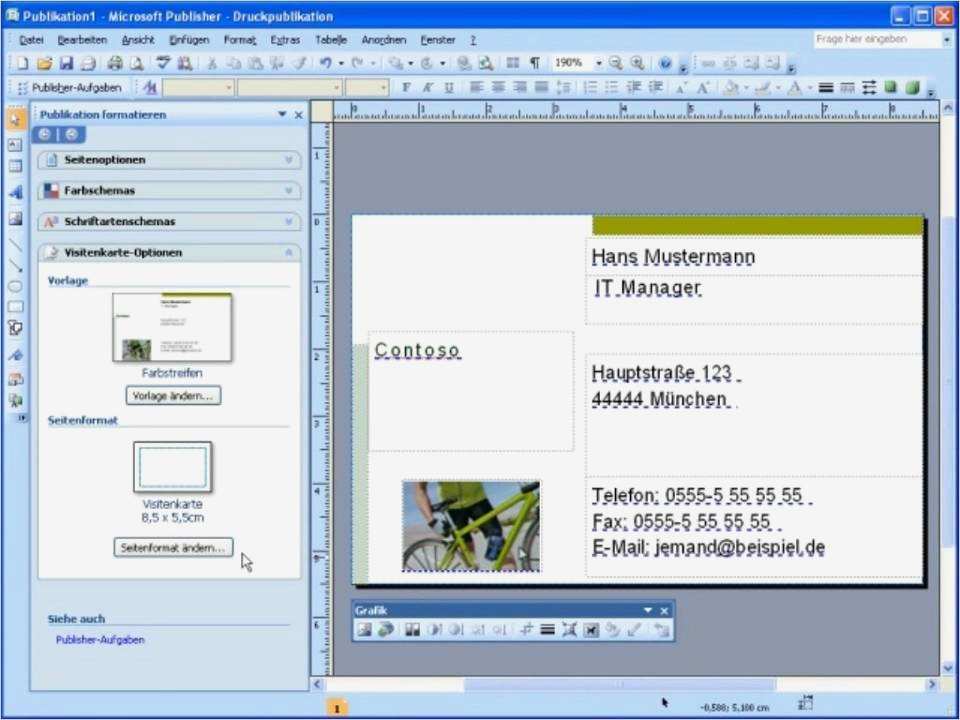Open the Tabelle menu
960x720 pixels.
[x=331, y=40]
